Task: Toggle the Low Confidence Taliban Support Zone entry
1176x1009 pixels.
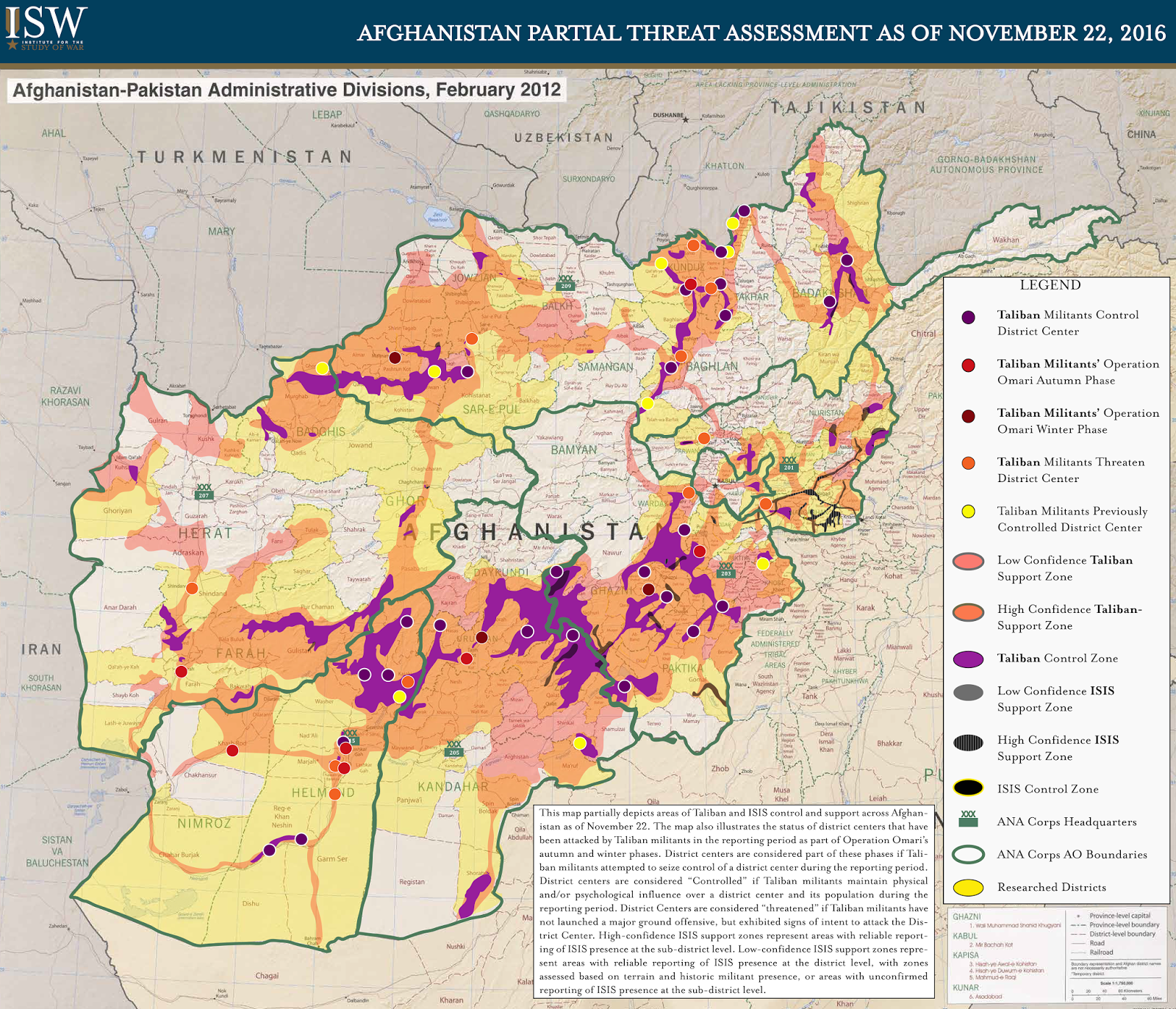Action: (967, 561)
